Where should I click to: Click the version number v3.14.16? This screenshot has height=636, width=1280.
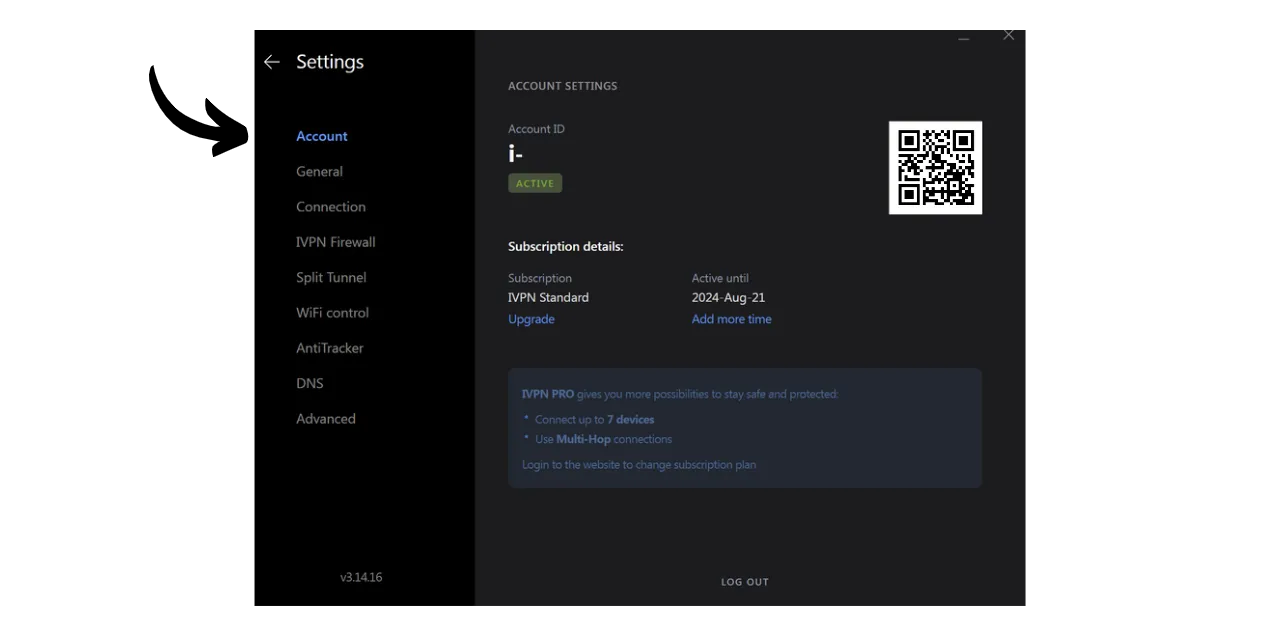click(361, 577)
